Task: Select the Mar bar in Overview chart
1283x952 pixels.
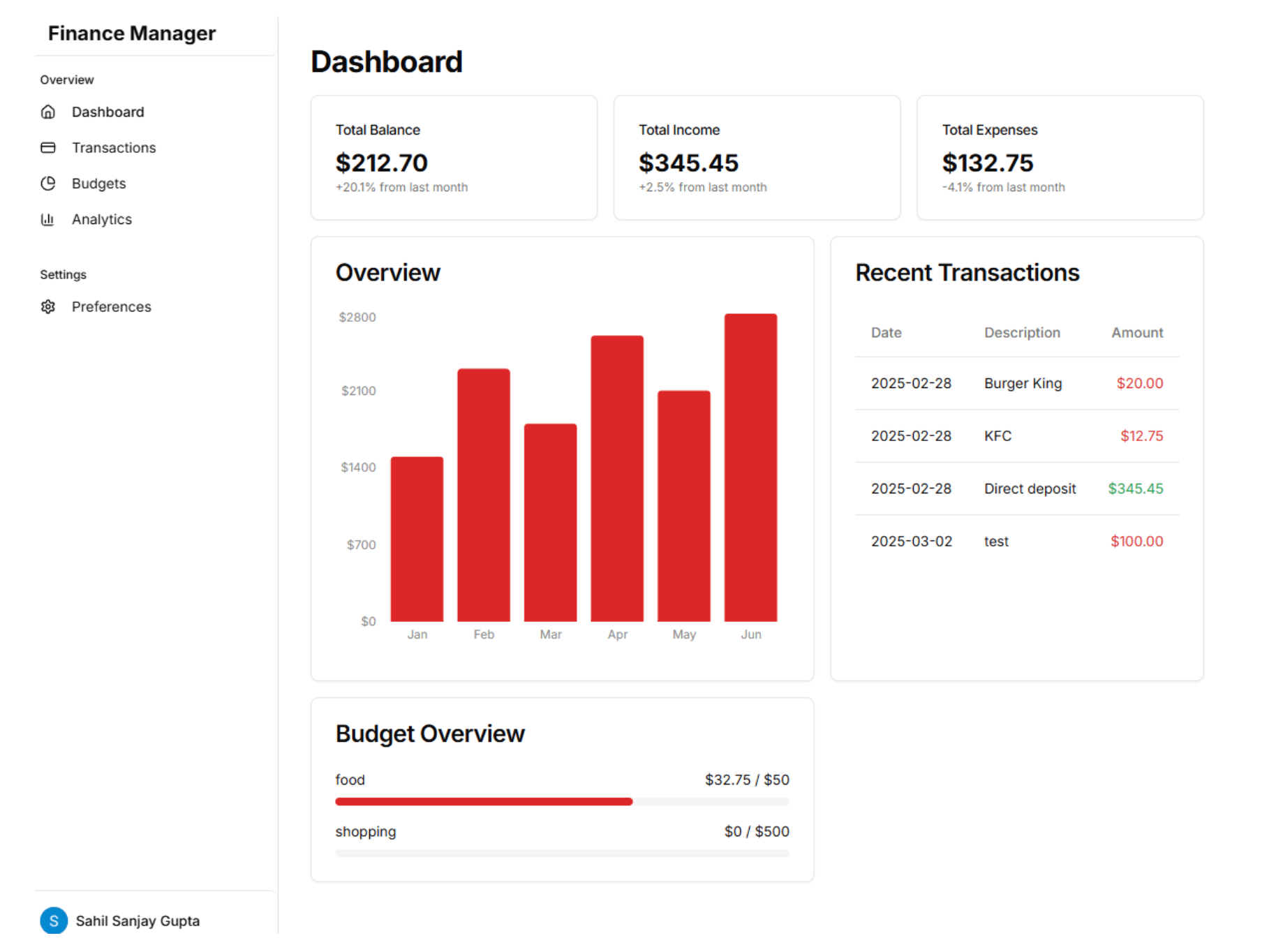Action: pyautogui.click(x=551, y=522)
